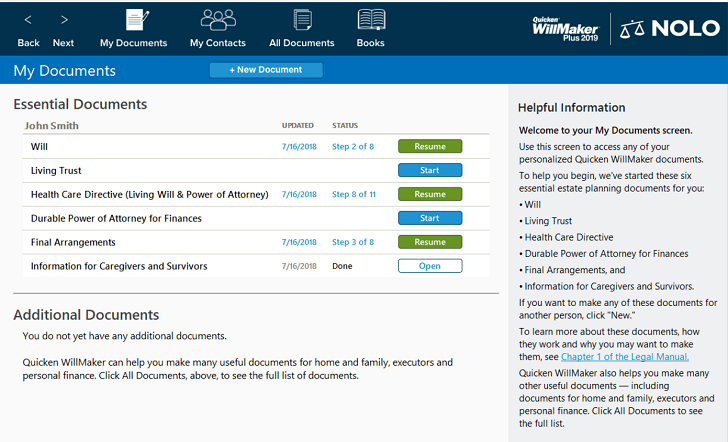The height and width of the screenshot is (442, 728).
Task: Select the Final Arrangements document name
Action: [x=73, y=243]
